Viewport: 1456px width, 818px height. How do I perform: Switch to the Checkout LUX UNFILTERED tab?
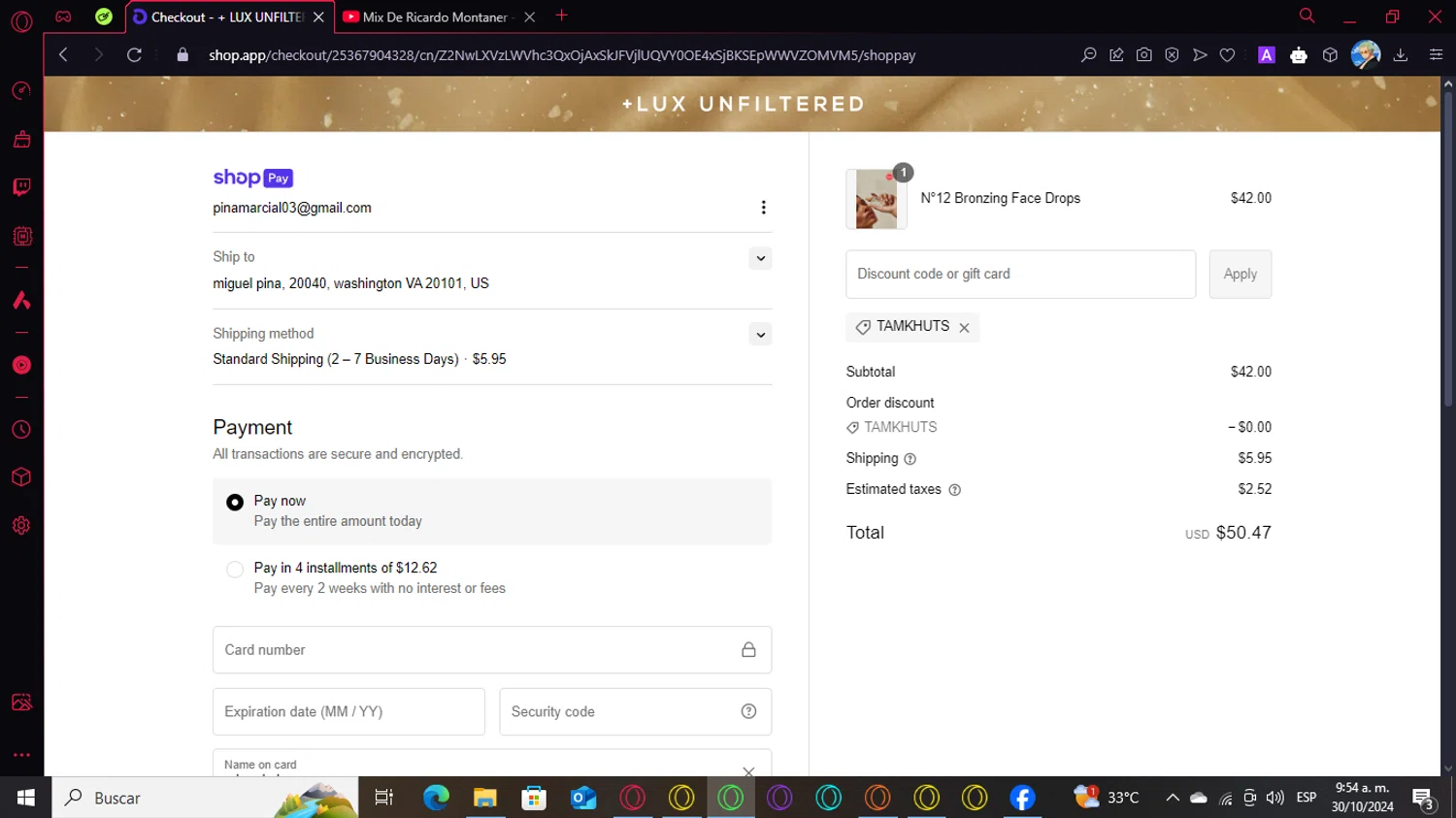click(229, 16)
